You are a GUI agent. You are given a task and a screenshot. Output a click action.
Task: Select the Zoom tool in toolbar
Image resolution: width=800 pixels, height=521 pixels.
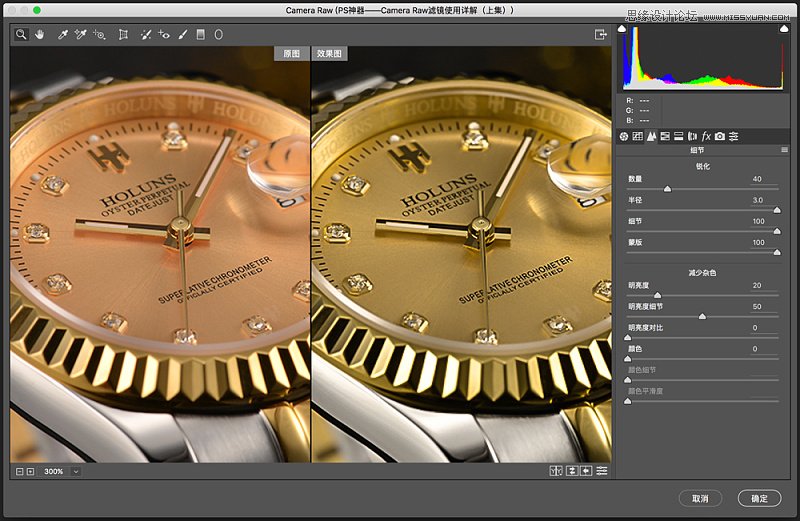click(21, 34)
